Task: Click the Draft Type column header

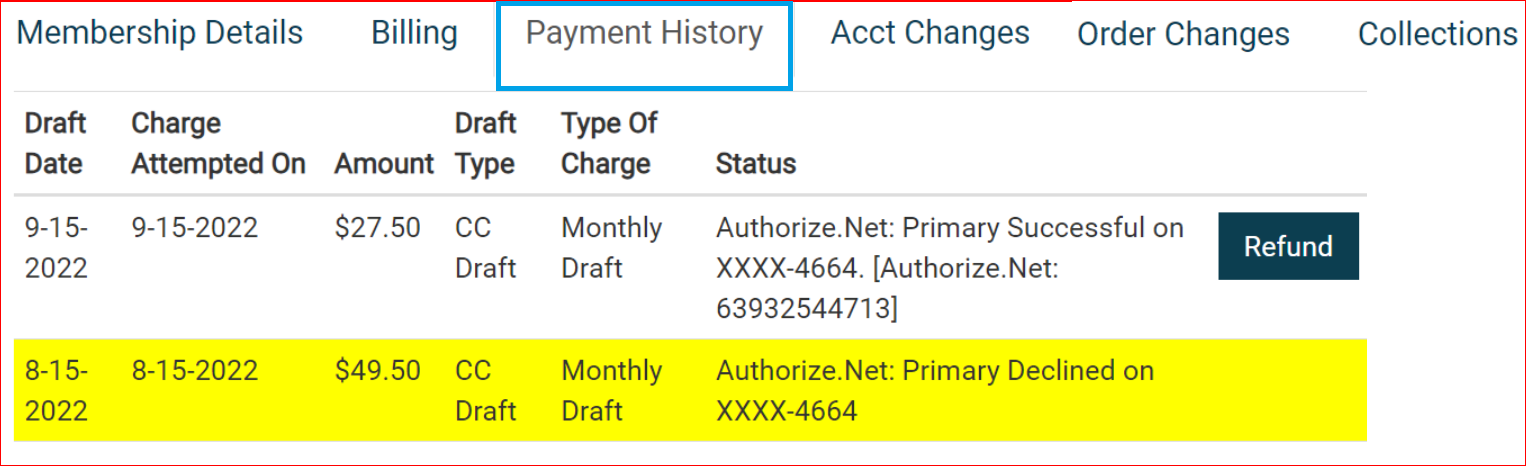Action: (x=485, y=143)
